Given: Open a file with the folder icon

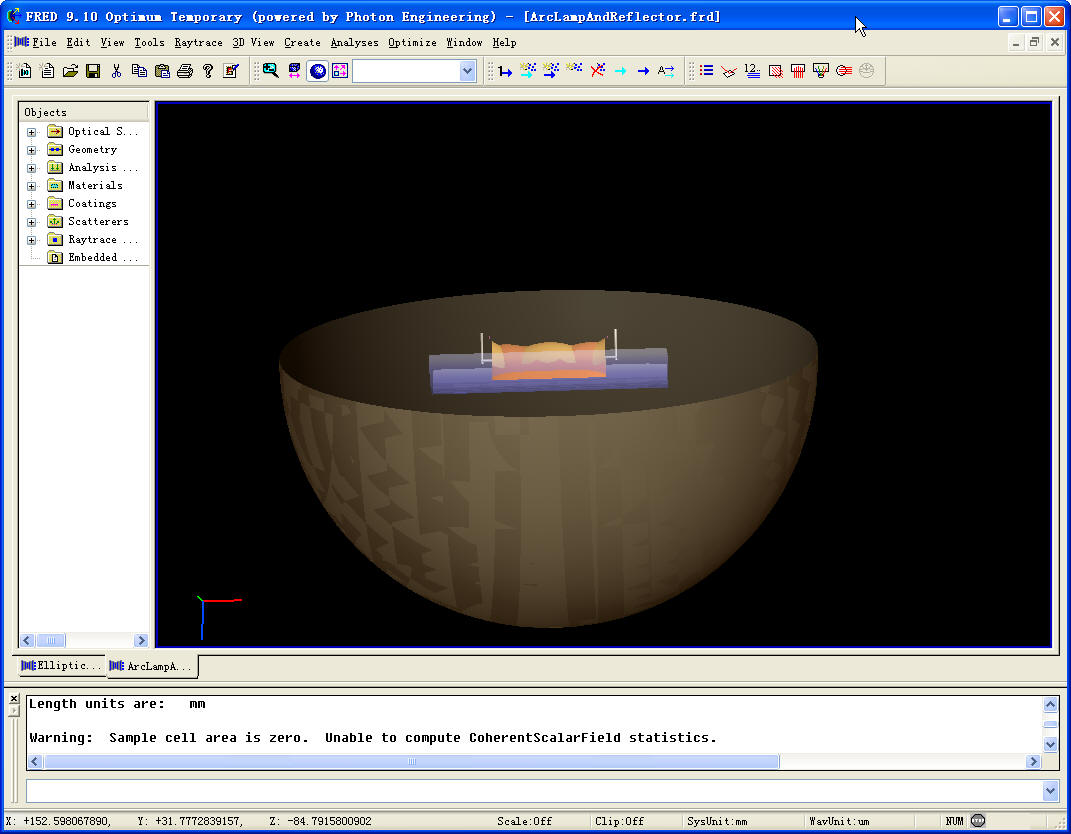Looking at the screenshot, I should pos(70,70).
